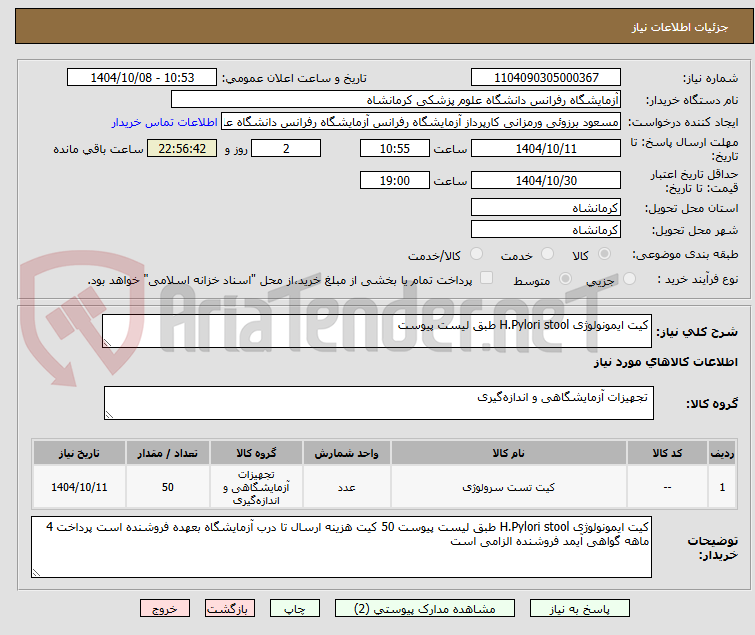Click the table cell 'تجهیزات آزمایشگاهی و اندازه‌گیری'
Screen dimensions: 755x635
tap(256, 487)
